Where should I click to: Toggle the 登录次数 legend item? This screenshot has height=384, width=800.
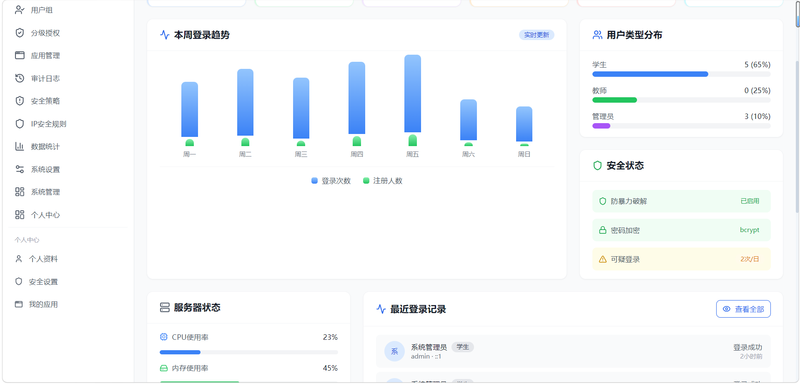click(331, 181)
